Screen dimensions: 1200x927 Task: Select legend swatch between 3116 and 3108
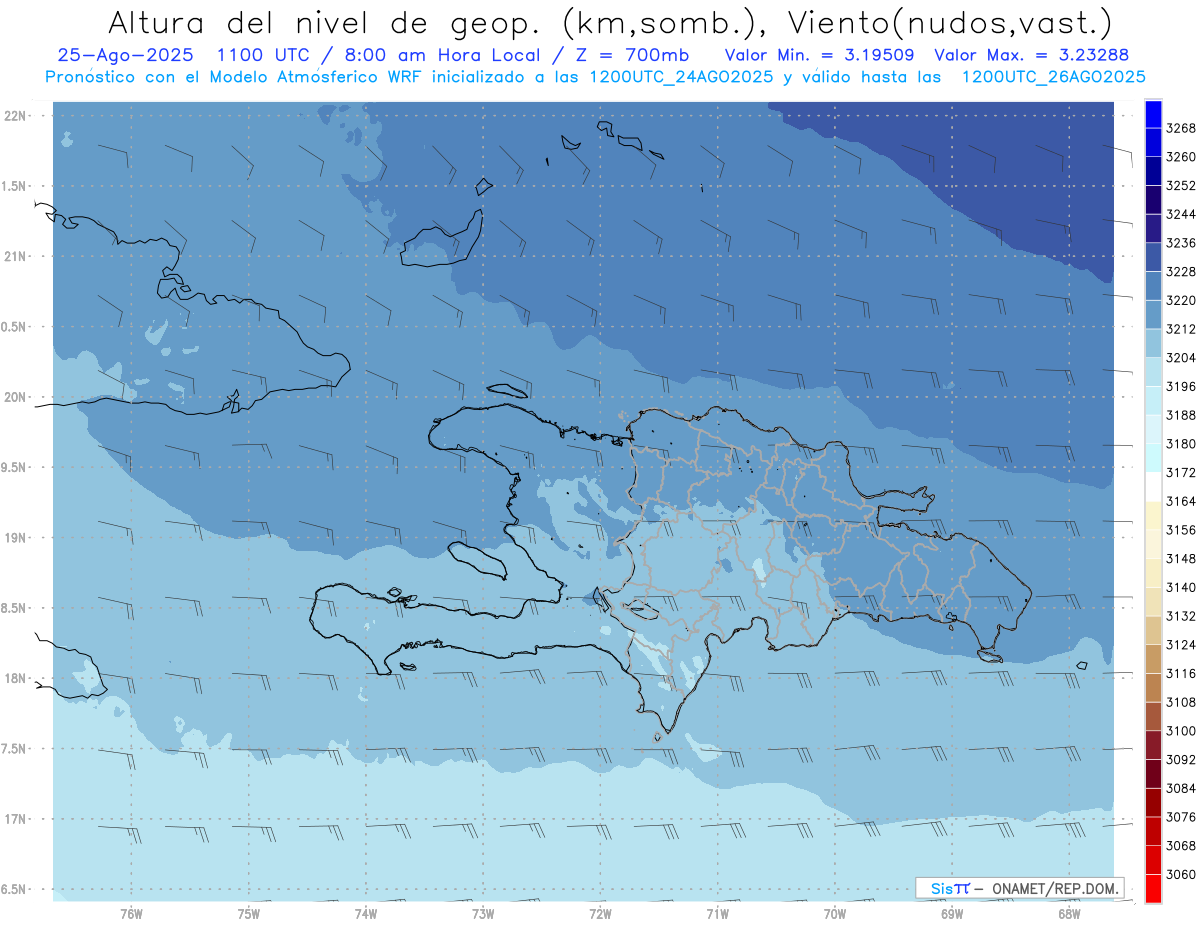click(x=1153, y=688)
